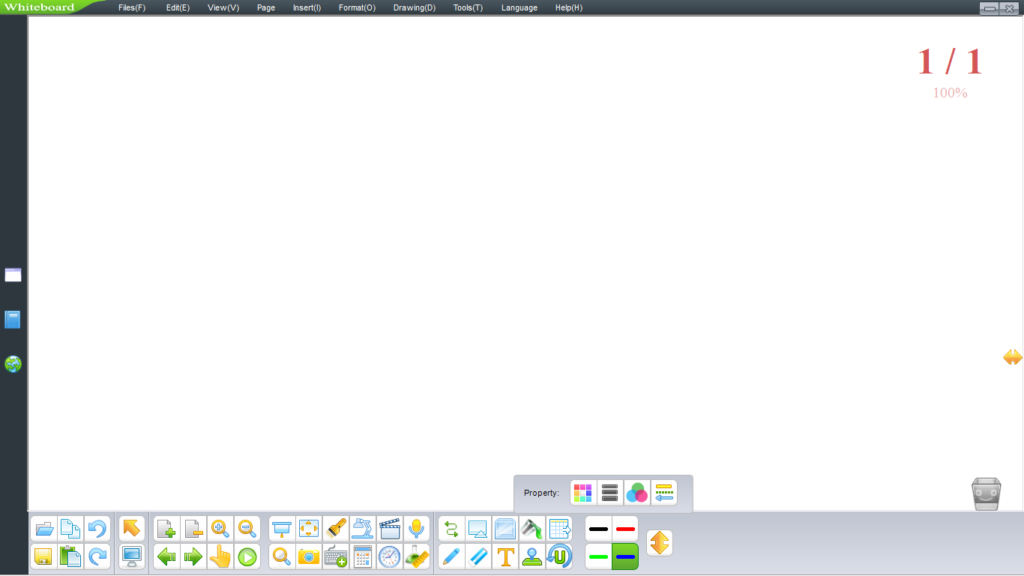Click the microphone icon

(417, 528)
